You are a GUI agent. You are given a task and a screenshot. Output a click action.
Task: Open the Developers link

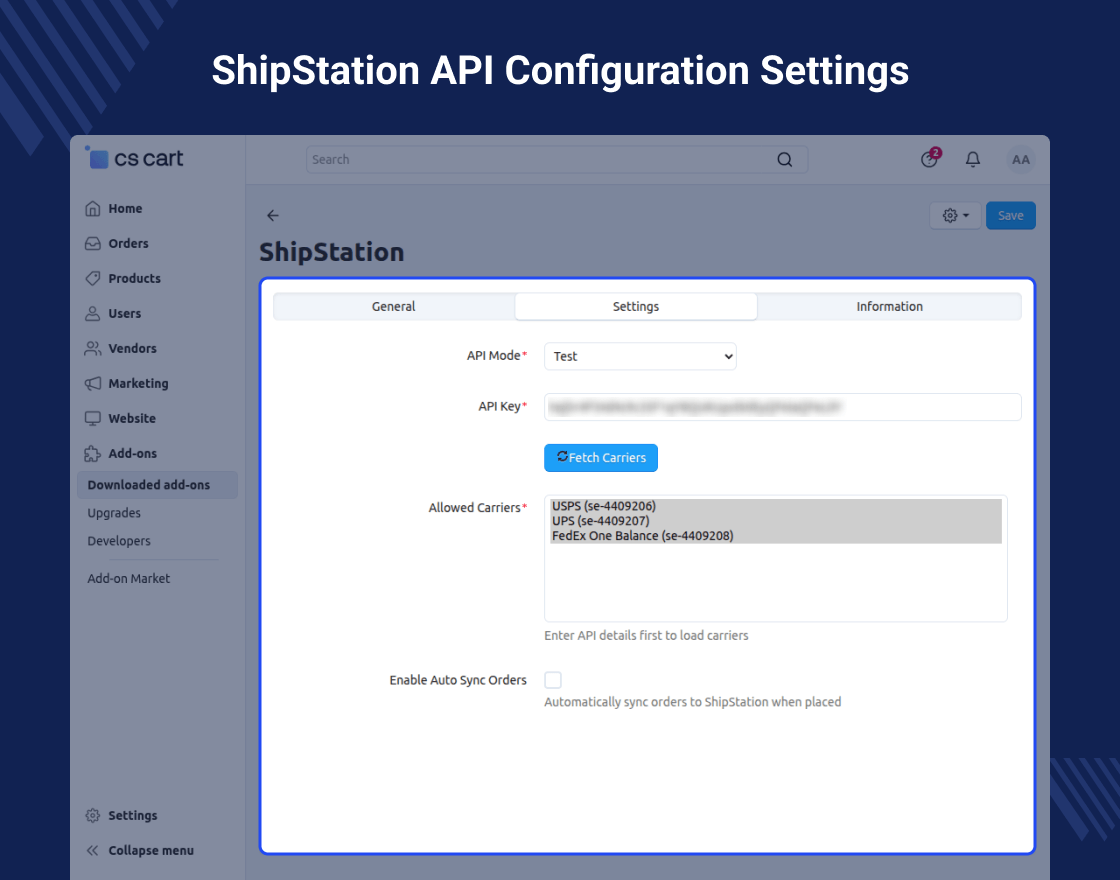tap(119, 541)
